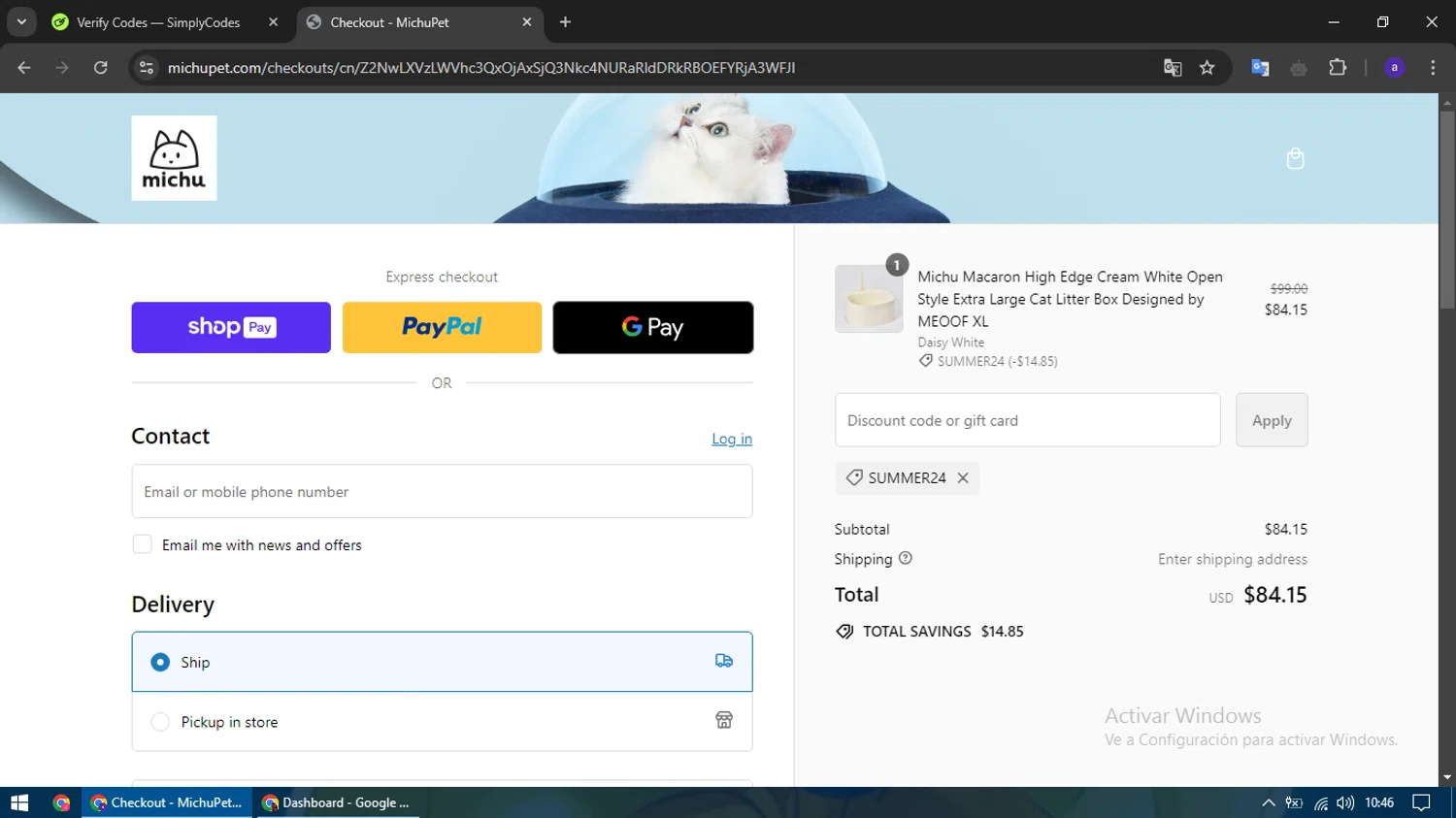Go forward in browser history
1456x818 pixels.
(x=62, y=68)
